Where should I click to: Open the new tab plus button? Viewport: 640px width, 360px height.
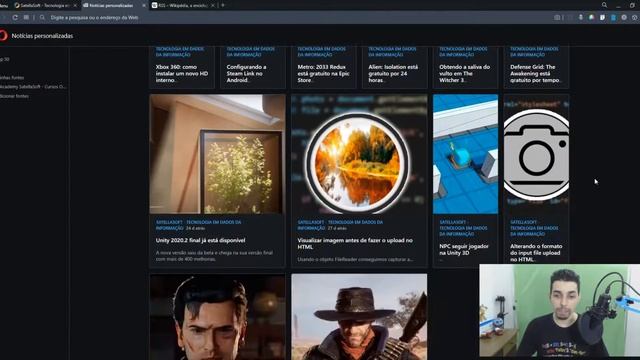click(222, 5)
